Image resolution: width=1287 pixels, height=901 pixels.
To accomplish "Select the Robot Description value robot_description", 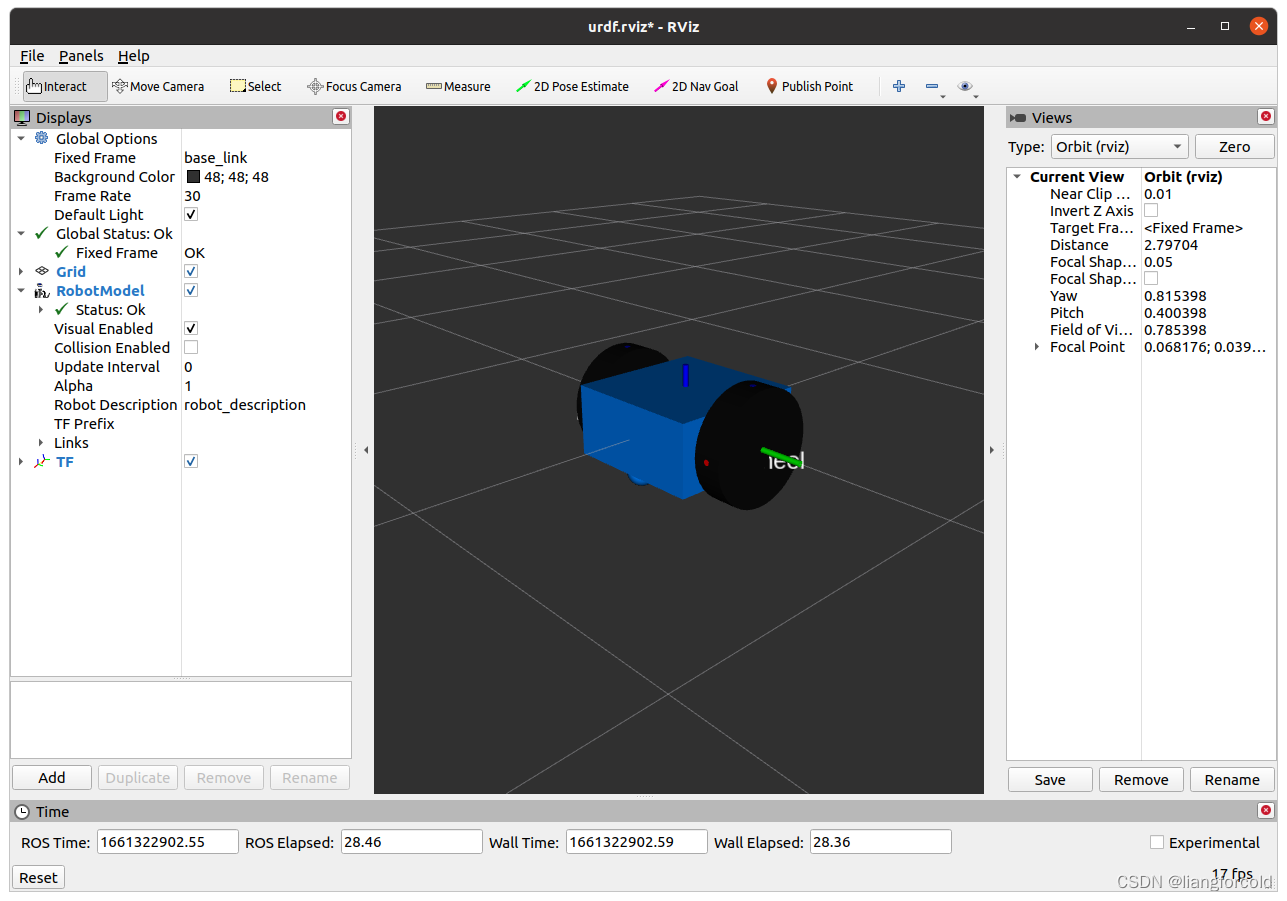I will [x=245, y=404].
